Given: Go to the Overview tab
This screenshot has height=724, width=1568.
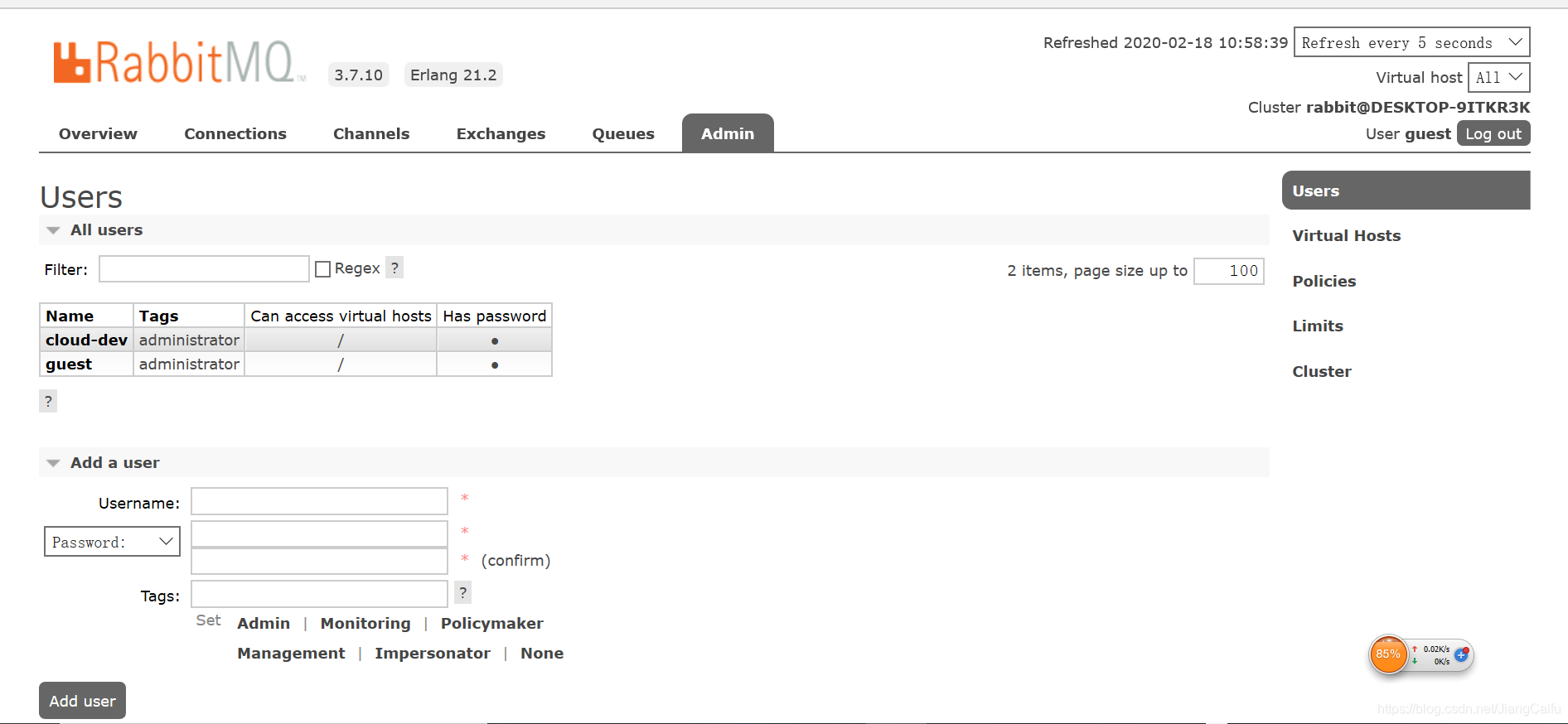Looking at the screenshot, I should pyautogui.click(x=98, y=133).
